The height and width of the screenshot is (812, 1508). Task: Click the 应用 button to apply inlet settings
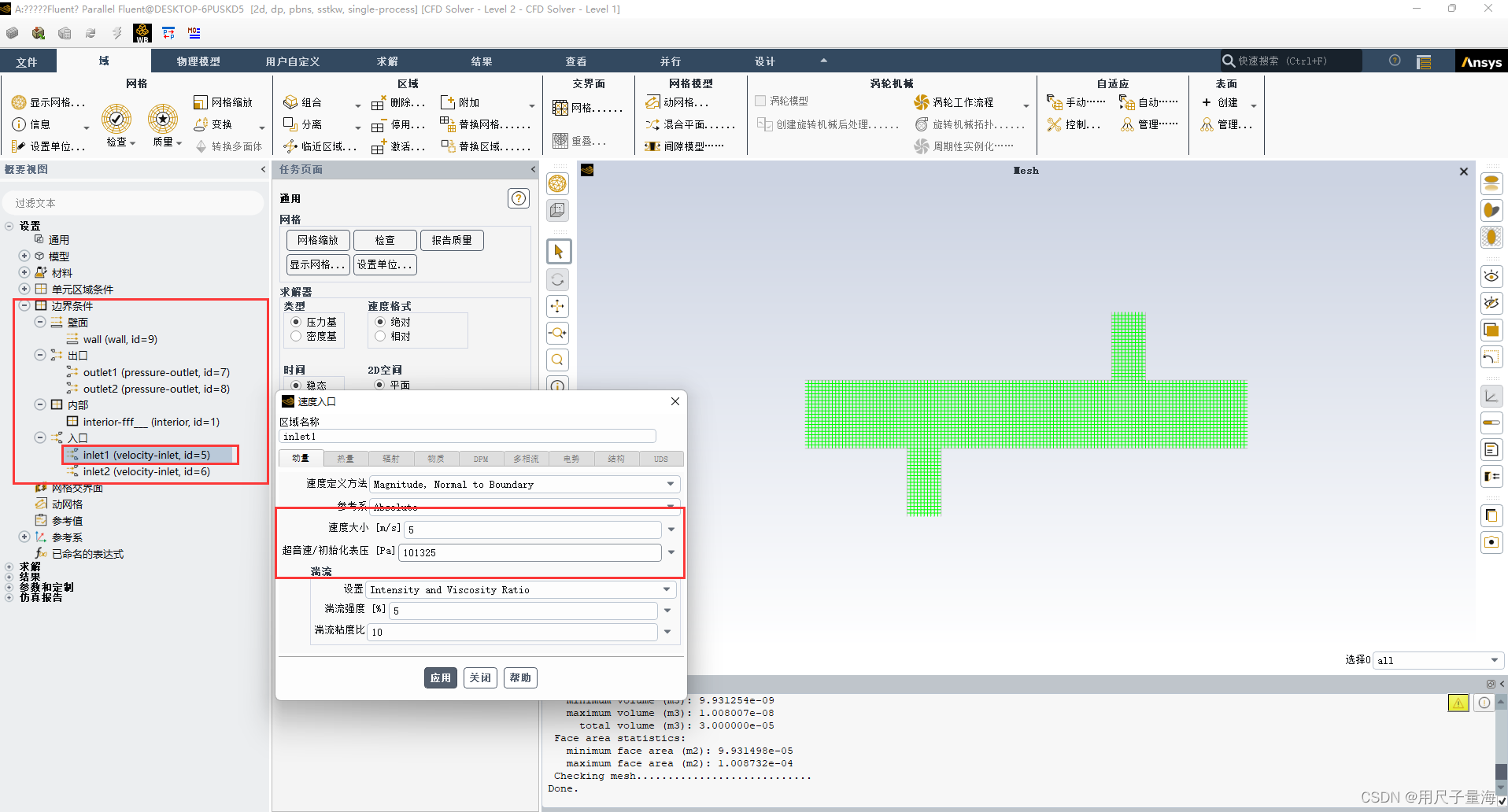click(x=440, y=677)
